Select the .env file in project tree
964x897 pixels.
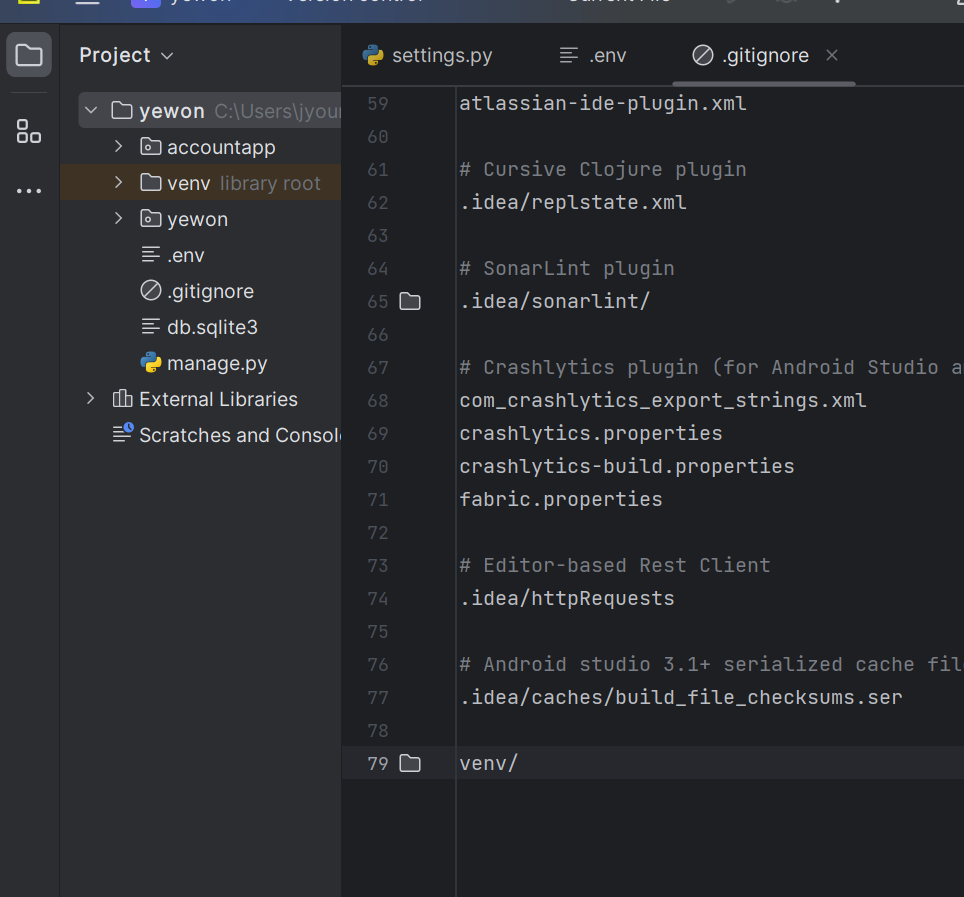click(186, 255)
